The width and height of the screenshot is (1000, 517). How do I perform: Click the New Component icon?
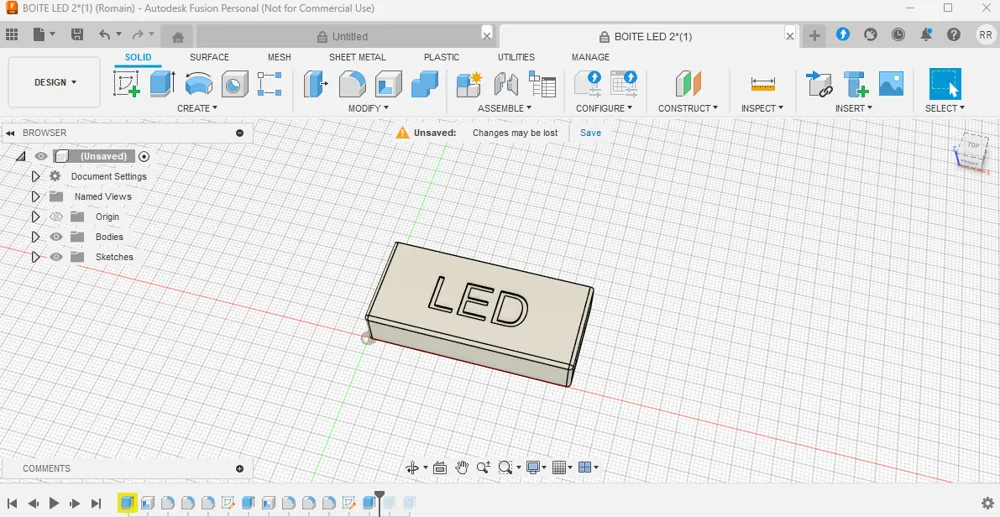point(470,84)
